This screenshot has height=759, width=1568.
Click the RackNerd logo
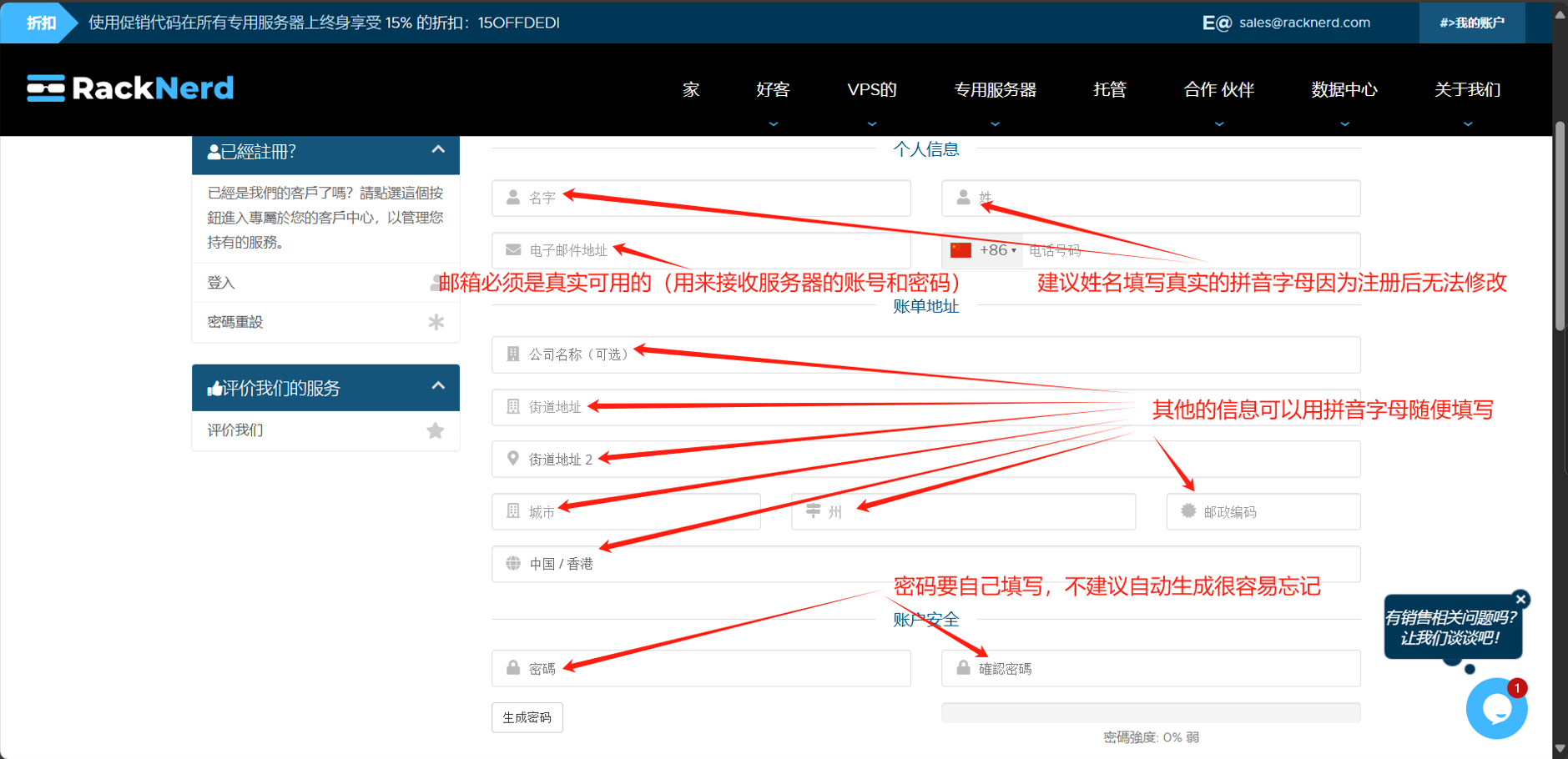(130, 88)
